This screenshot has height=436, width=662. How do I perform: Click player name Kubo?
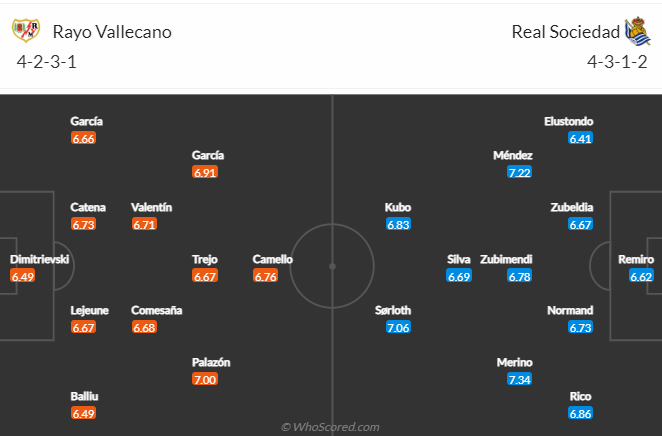click(398, 207)
